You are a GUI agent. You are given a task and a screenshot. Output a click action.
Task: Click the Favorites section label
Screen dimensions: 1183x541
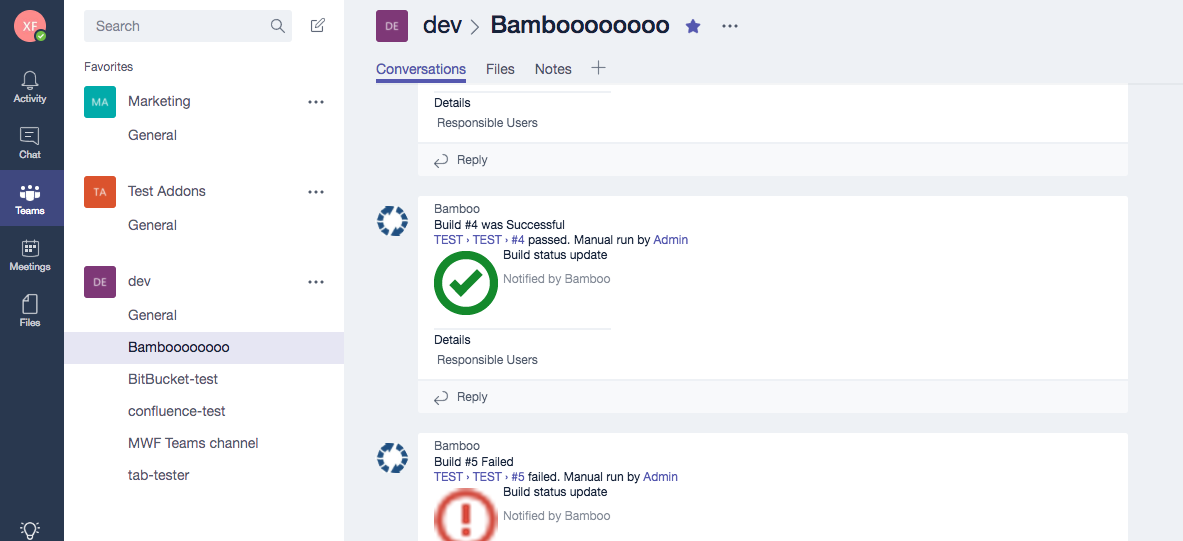click(109, 66)
